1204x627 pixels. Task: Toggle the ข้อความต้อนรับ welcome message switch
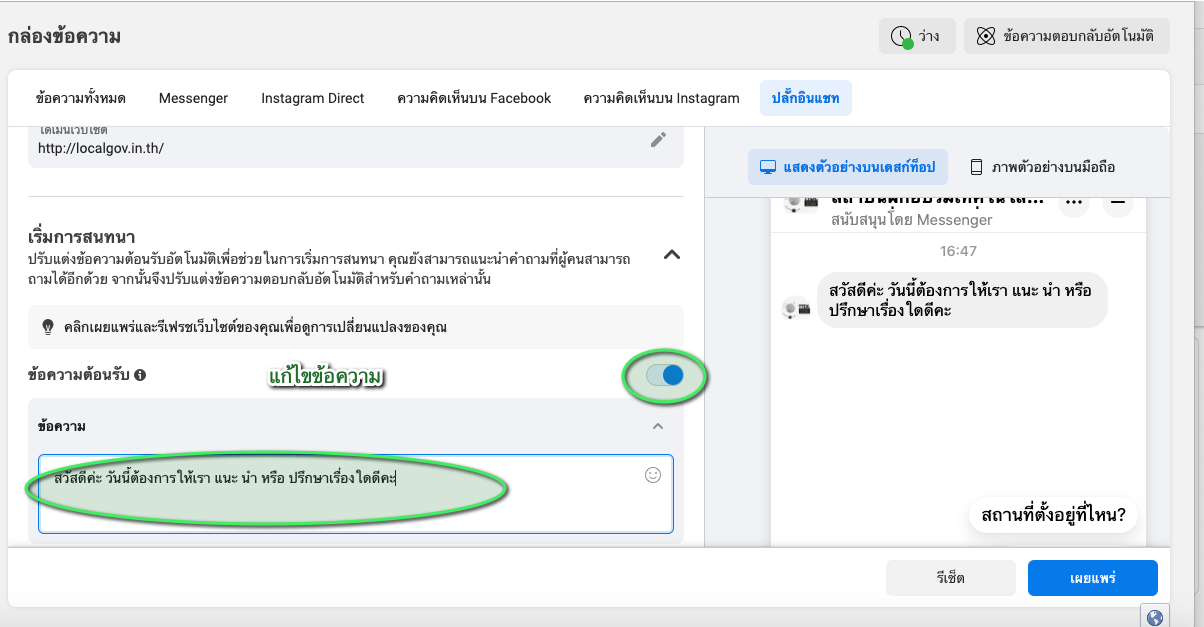(665, 375)
